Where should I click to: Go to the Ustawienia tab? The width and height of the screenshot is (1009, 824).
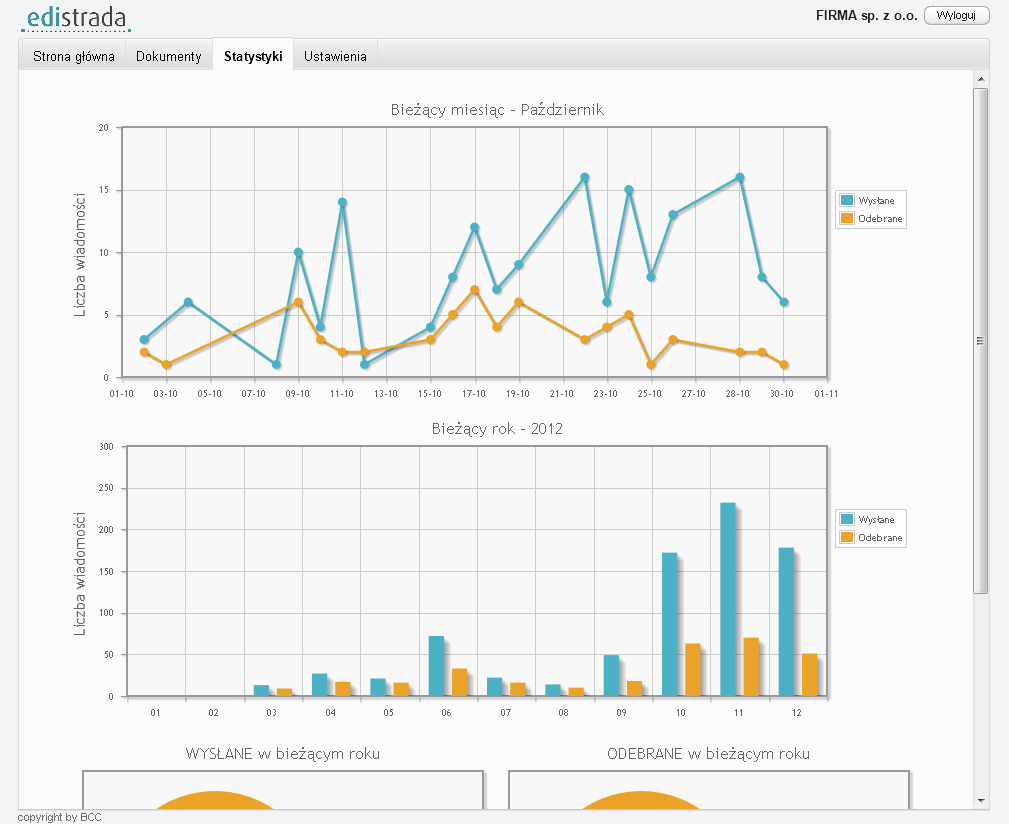(x=335, y=56)
